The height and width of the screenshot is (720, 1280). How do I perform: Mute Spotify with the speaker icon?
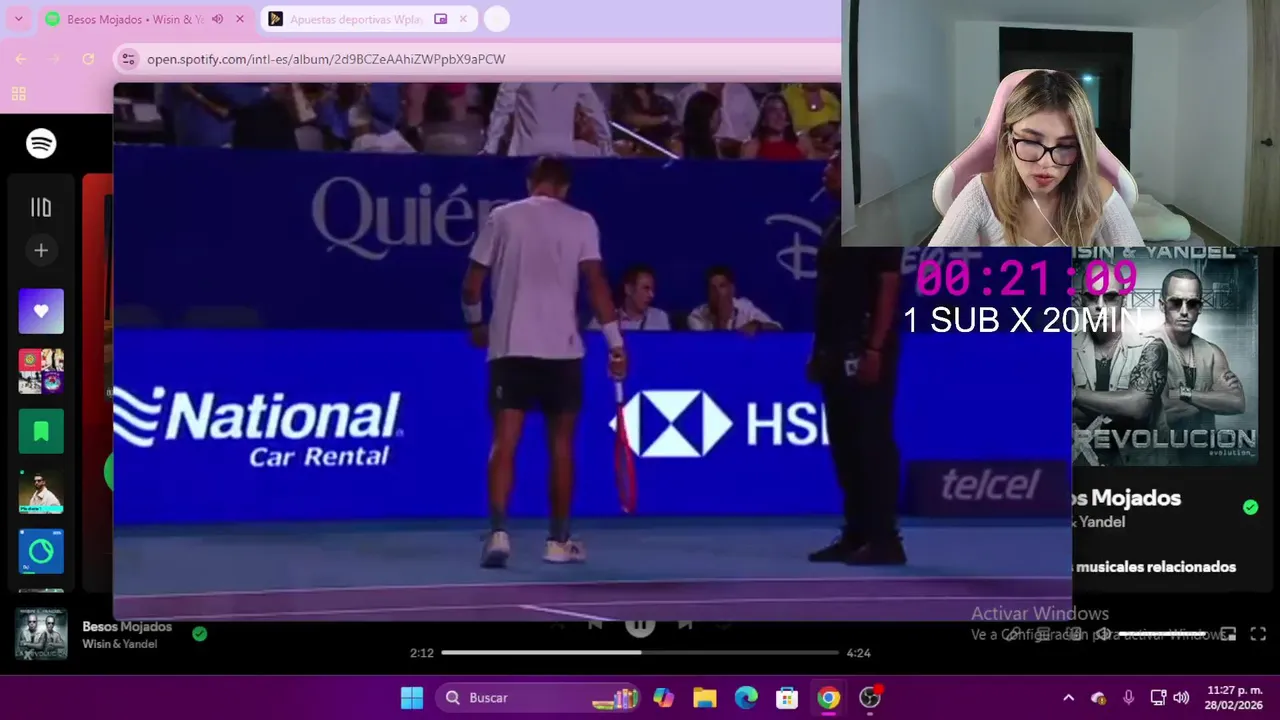point(1103,634)
